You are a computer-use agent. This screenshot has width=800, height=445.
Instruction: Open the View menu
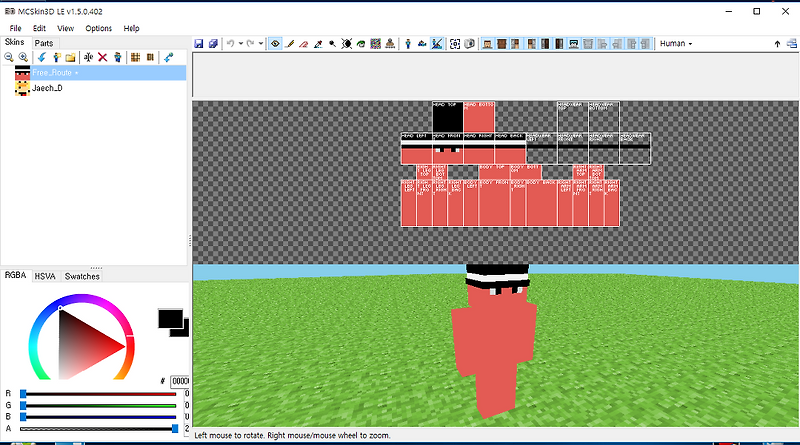65,28
